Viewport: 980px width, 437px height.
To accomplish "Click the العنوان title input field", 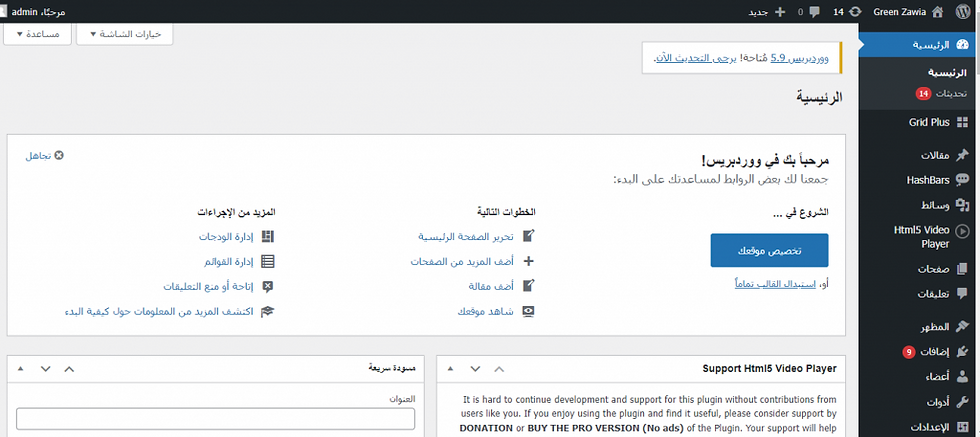I will (216, 419).
